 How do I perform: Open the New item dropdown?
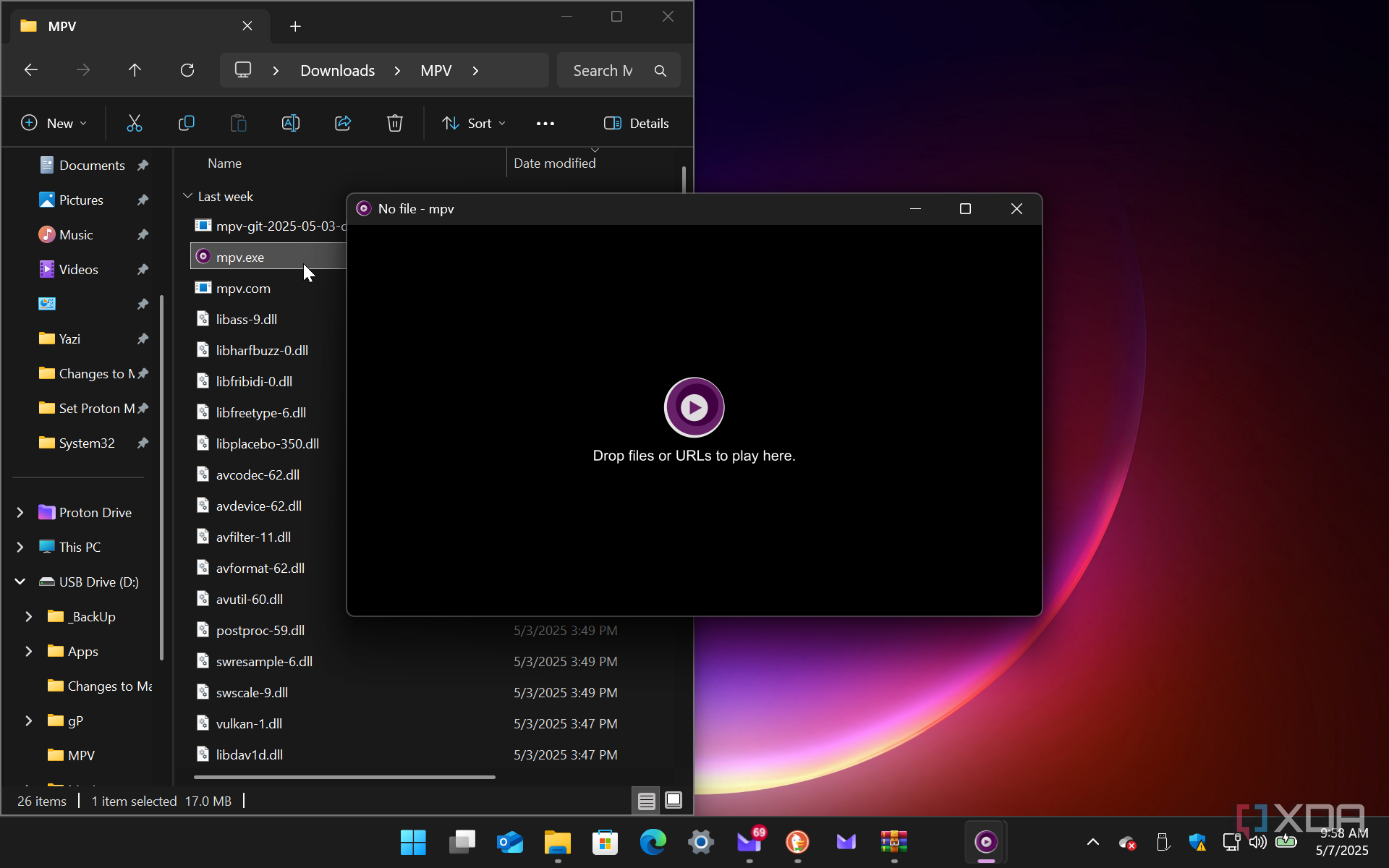coord(54,124)
